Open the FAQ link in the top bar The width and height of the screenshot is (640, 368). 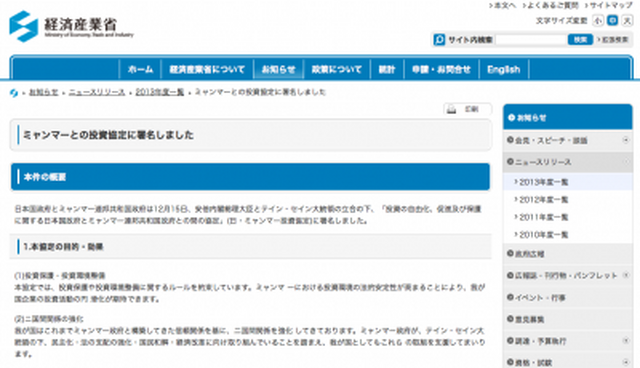point(551,5)
